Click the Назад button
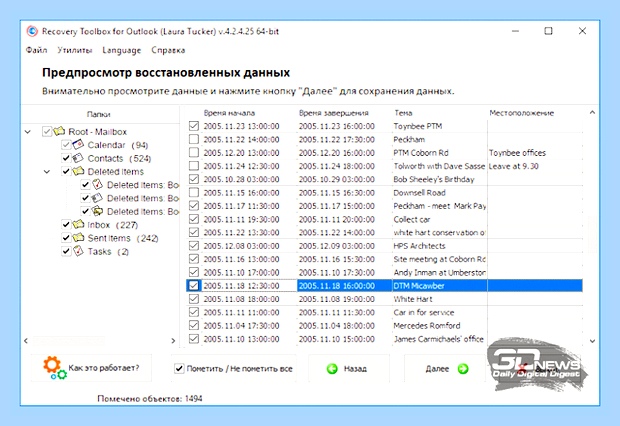Image resolution: width=620 pixels, height=426 pixels. 349,369
